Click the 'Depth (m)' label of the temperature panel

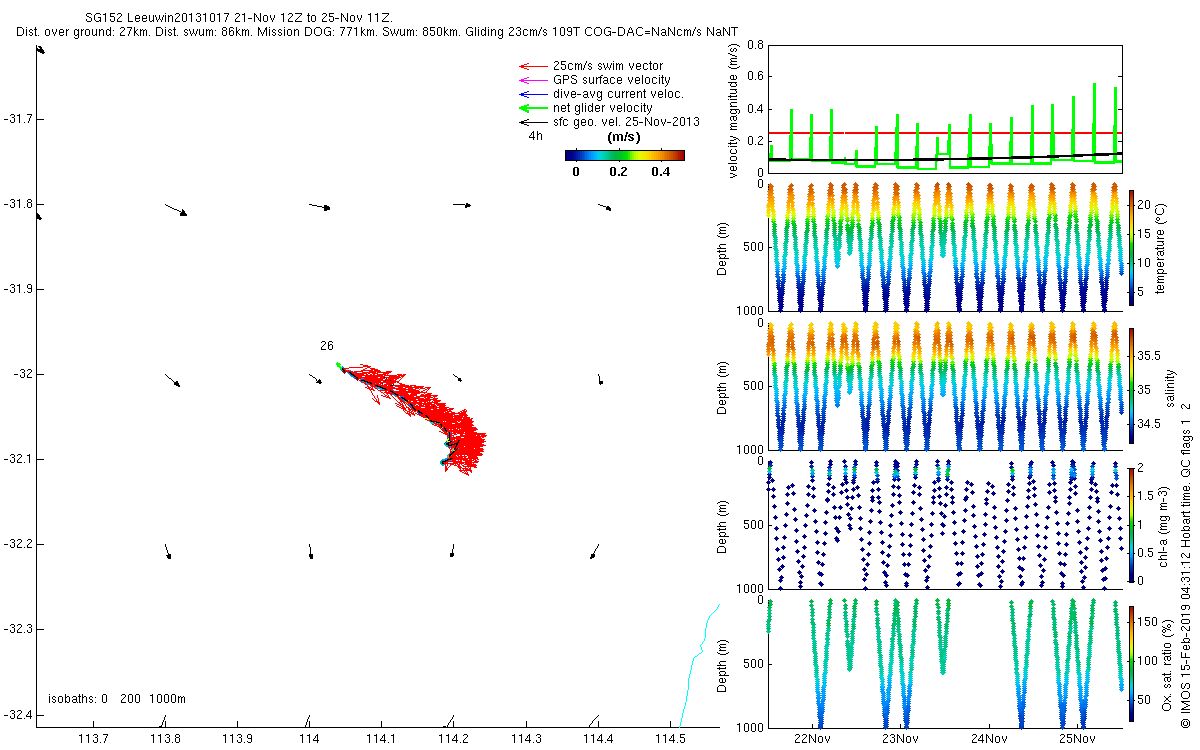tap(723, 248)
